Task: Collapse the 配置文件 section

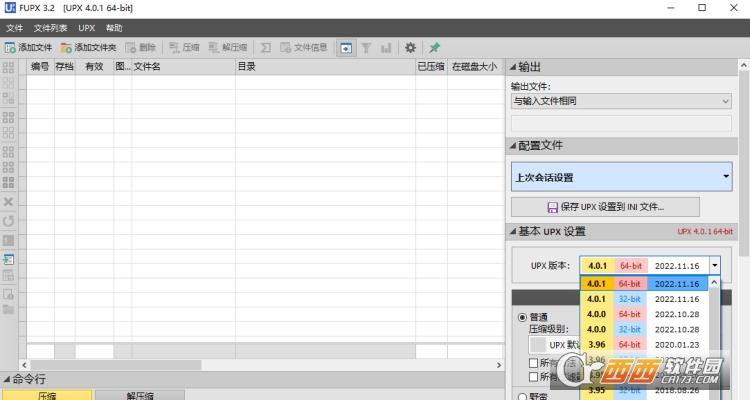Action: [x=513, y=145]
